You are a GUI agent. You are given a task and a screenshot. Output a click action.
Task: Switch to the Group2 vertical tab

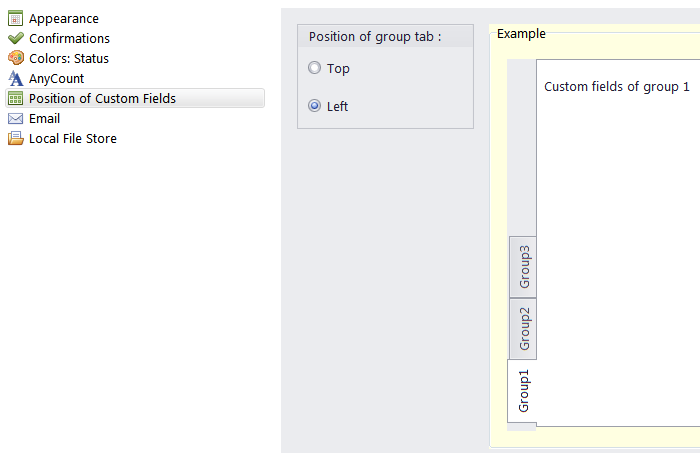(x=523, y=328)
